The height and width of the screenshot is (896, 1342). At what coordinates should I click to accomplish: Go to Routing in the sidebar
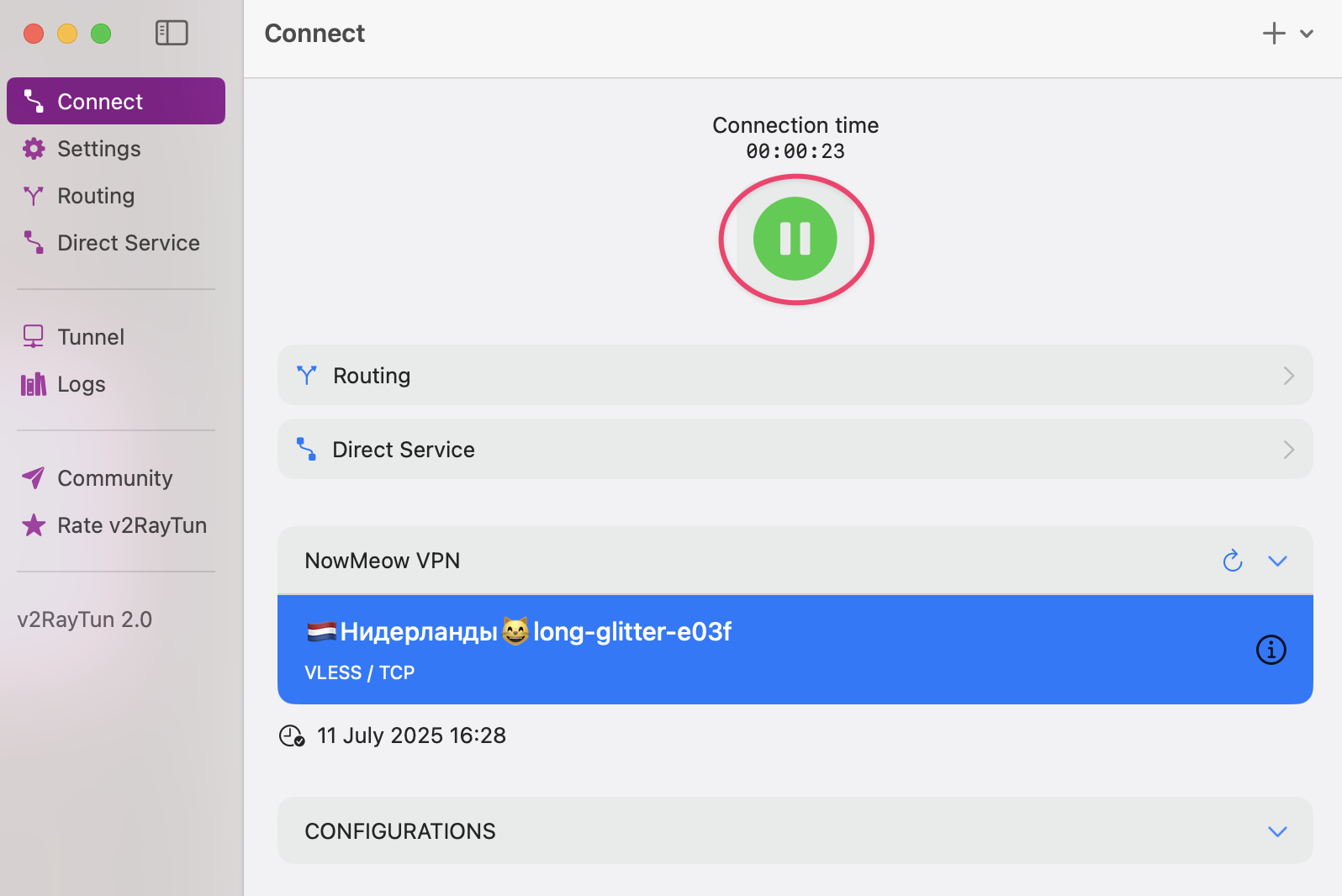(96, 196)
